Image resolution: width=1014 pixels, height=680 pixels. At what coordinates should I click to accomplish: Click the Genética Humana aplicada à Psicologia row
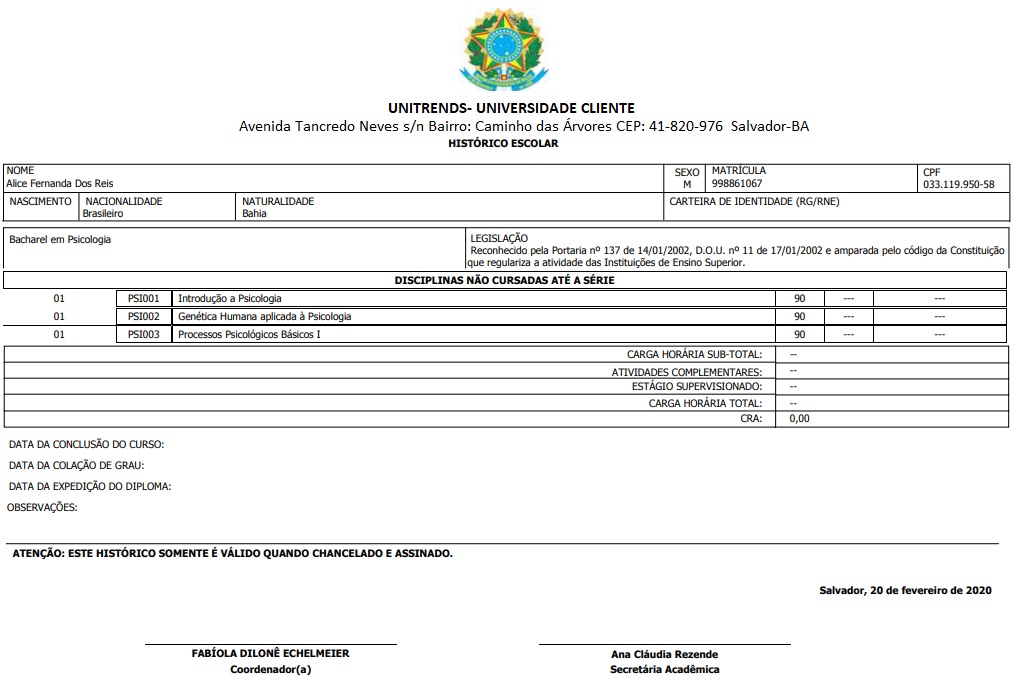[264, 316]
